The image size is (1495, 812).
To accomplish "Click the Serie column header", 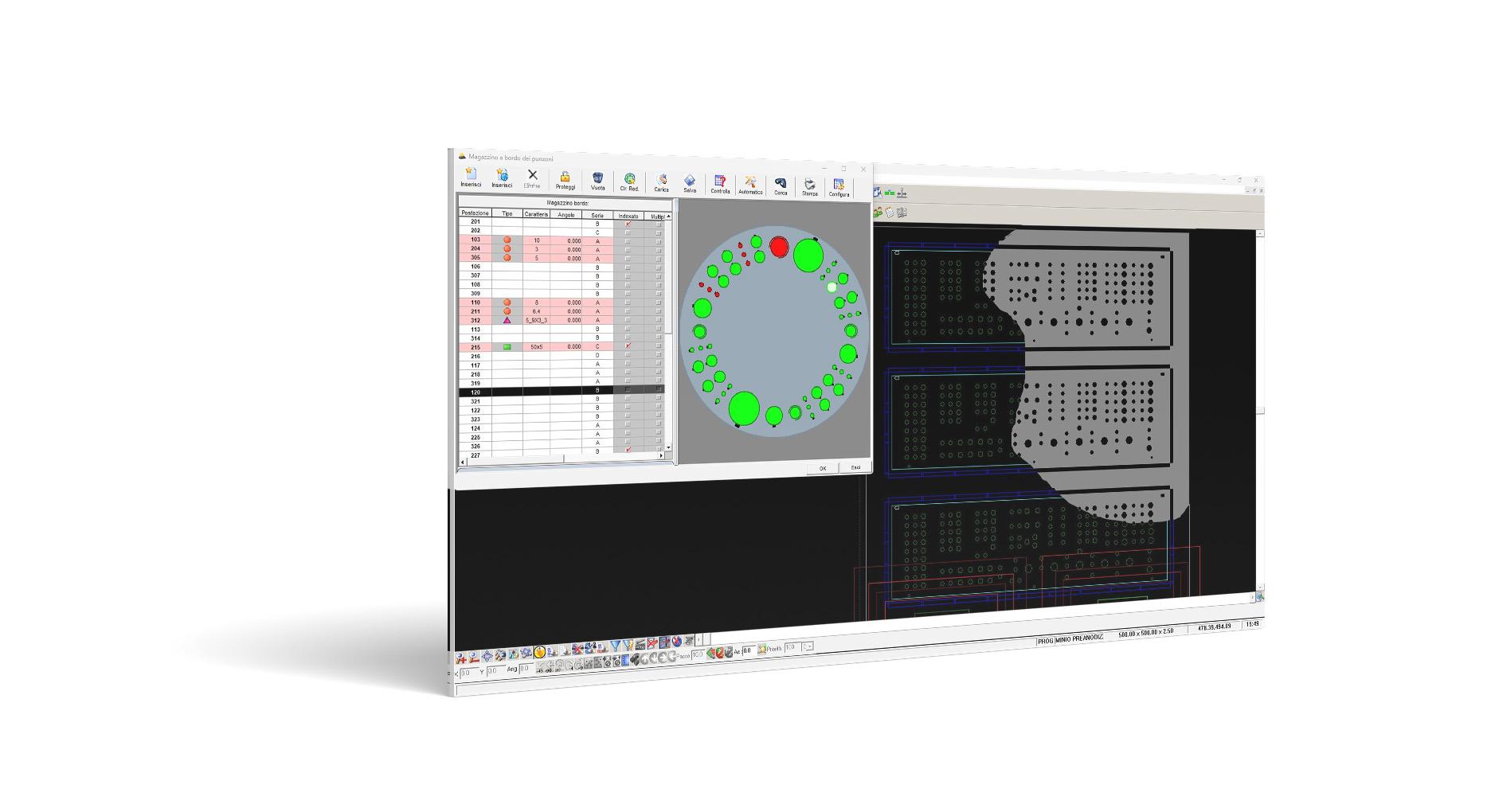I will coord(597,215).
